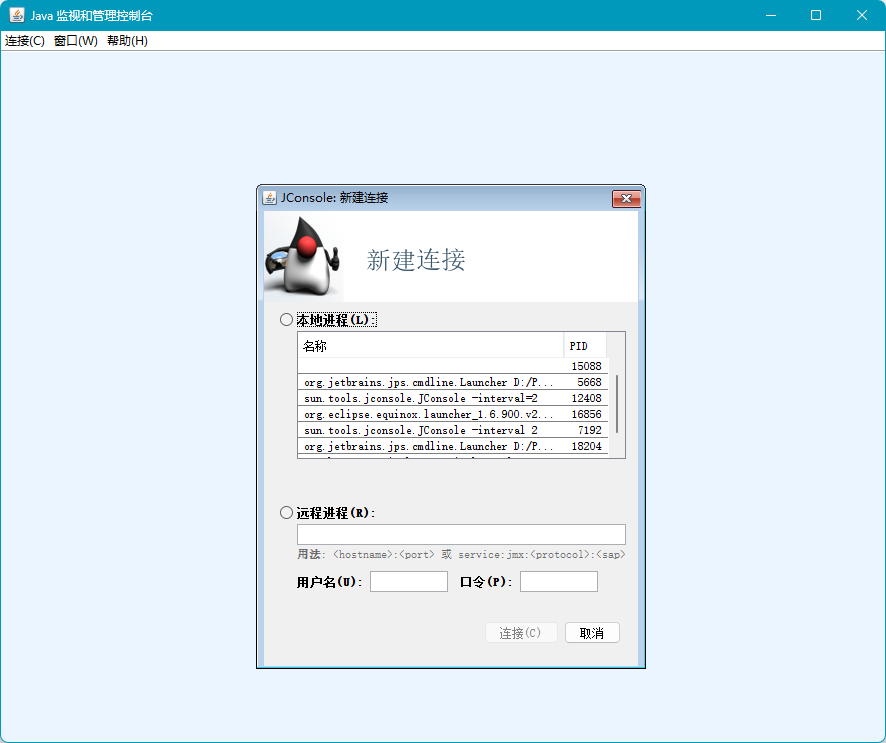Click the JConsole dialog title bar Java icon
Image resolution: width=886 pixels, height=743 pixels.
pyautogui.click(x=270, y=198)
